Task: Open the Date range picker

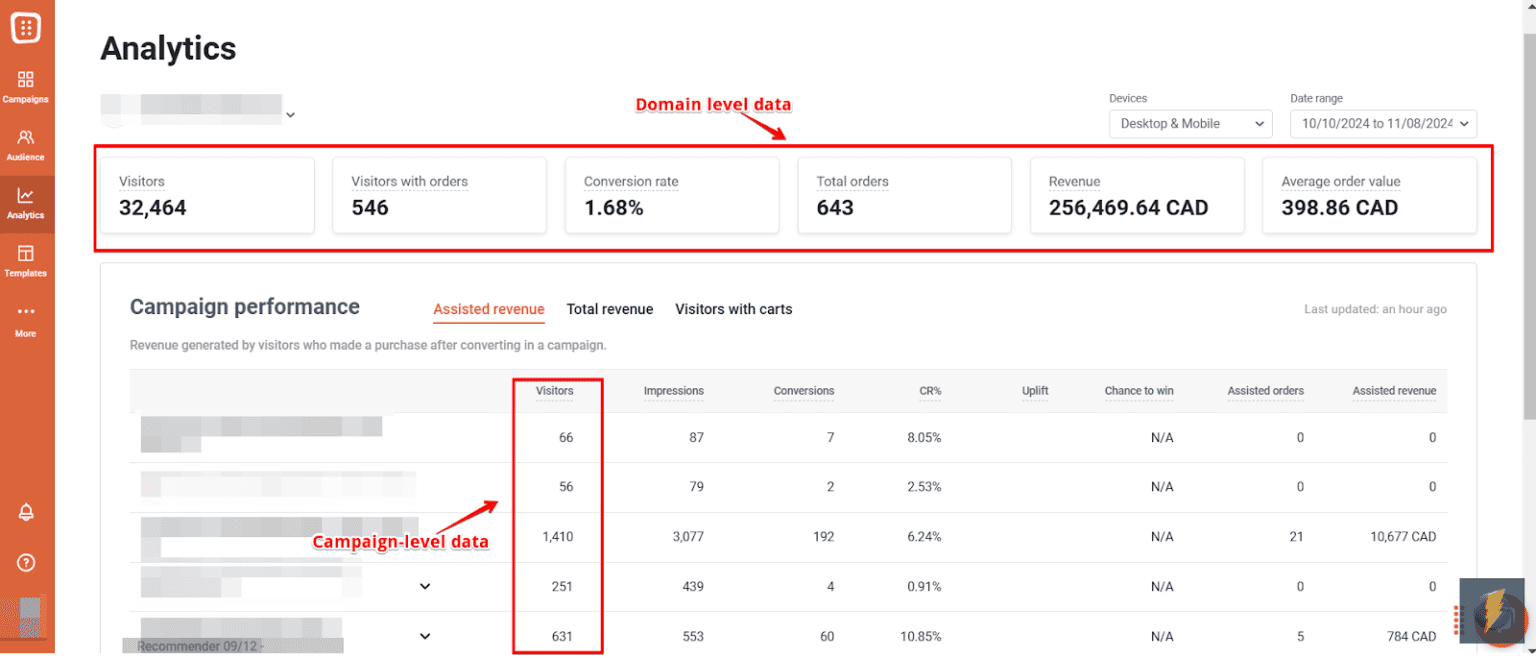Action: (1383, 124)
